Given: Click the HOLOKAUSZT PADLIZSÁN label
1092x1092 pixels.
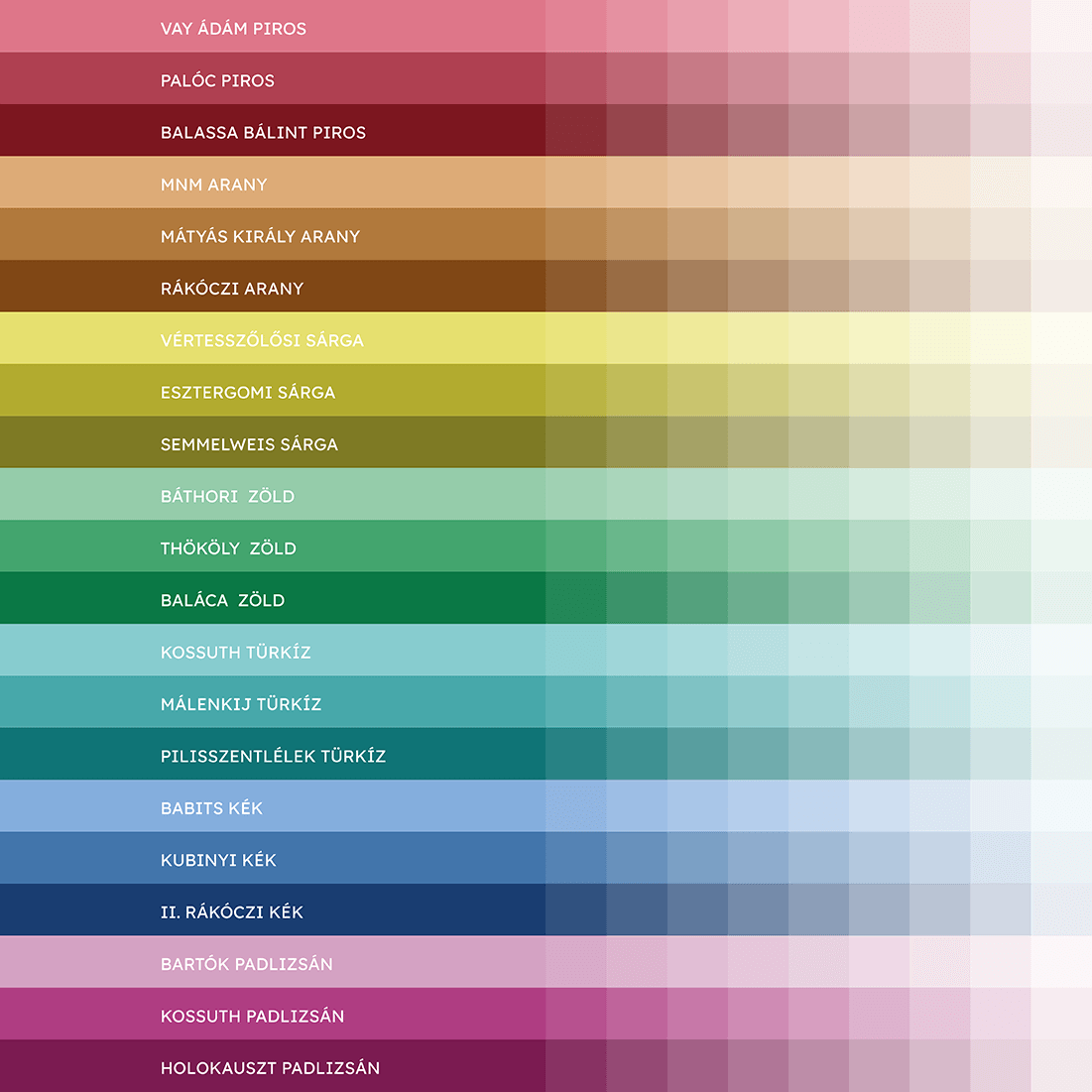Looking at the screenshot, I should 270,1068.
